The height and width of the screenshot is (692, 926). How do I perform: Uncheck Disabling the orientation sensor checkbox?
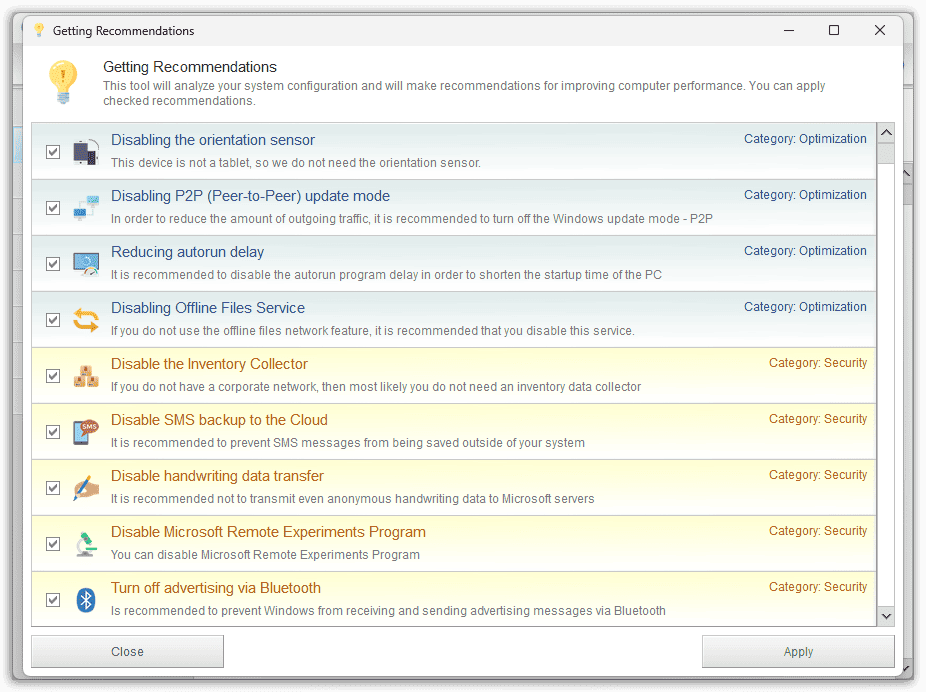pyautogui.click(x=53, y=152)
